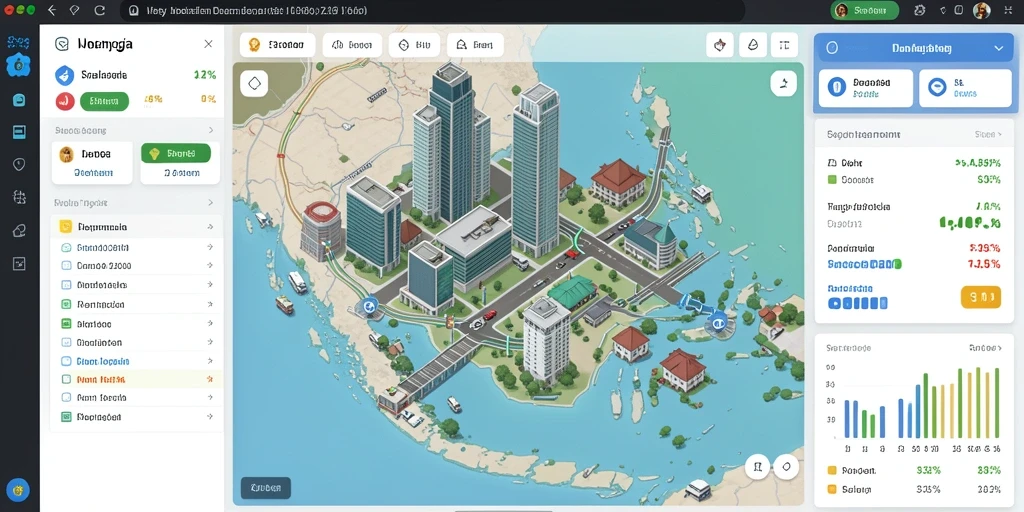Toggle checkbox on the row below the orange row
Screen dimensions: 1024x512
point(65,397)
